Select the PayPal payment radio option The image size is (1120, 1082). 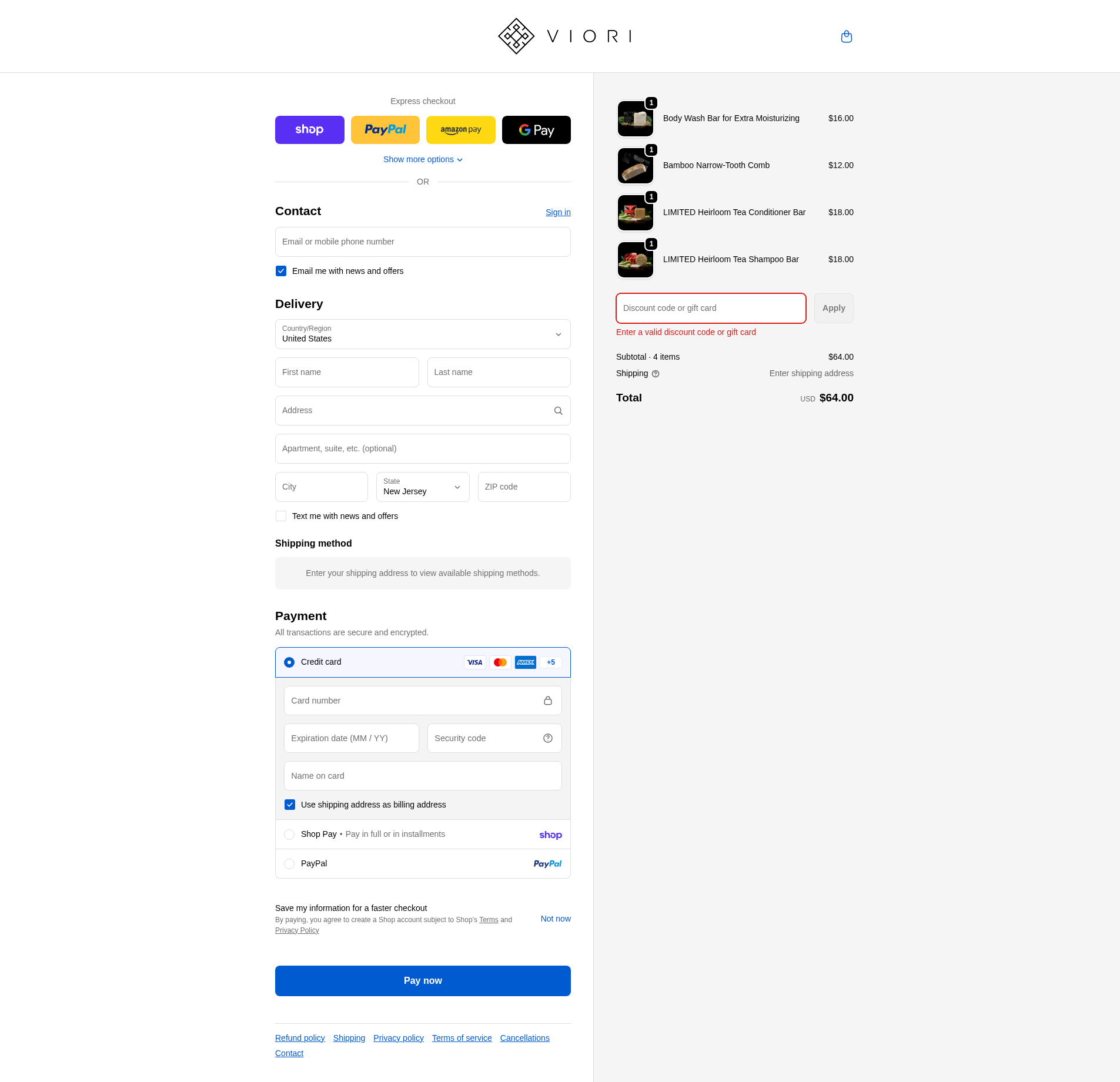(x=289, y=864)
